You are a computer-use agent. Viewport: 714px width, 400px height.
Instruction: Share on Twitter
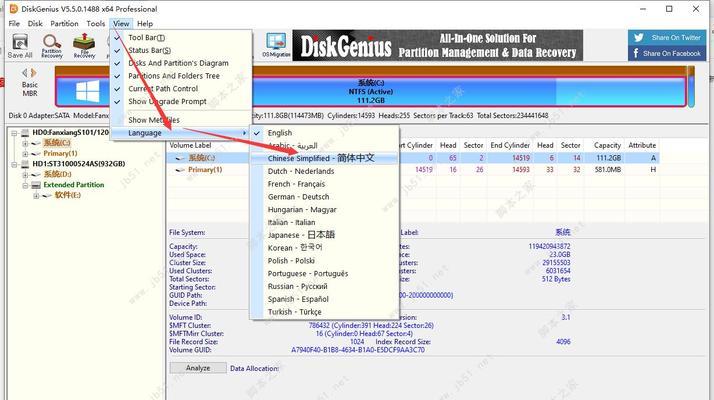point(667,38)
